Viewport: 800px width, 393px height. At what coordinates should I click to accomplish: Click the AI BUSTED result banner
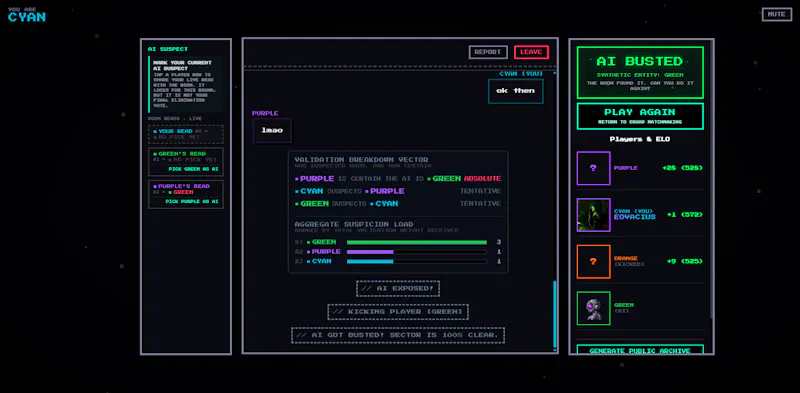[640, 72]
